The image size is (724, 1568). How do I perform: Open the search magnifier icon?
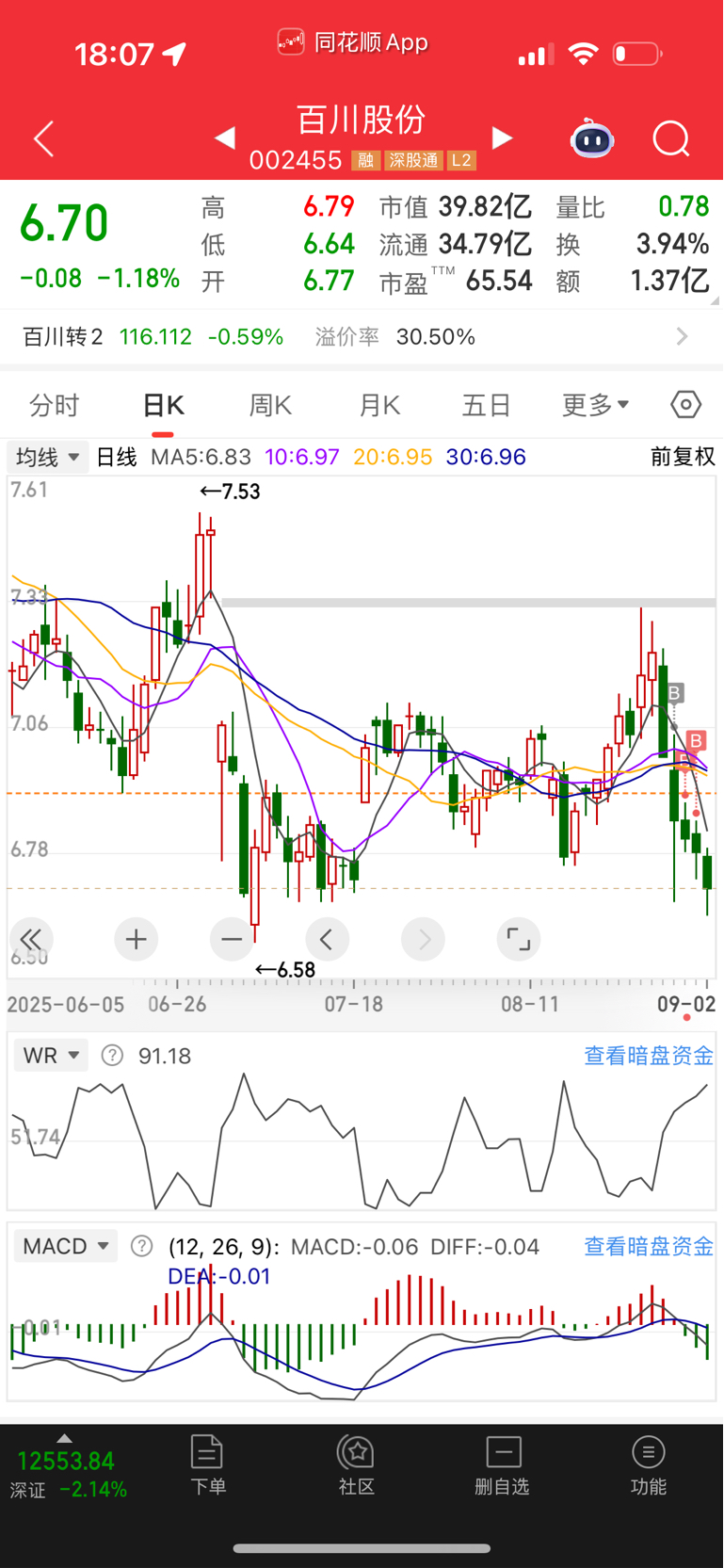(x=671, y=139)
